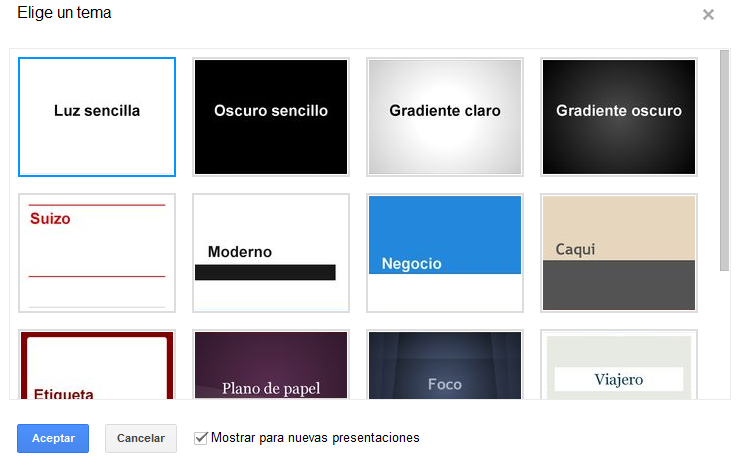Click the Elige un tema dialog title
The height and width of the screenshot is (465, 743).
[64, 14]
